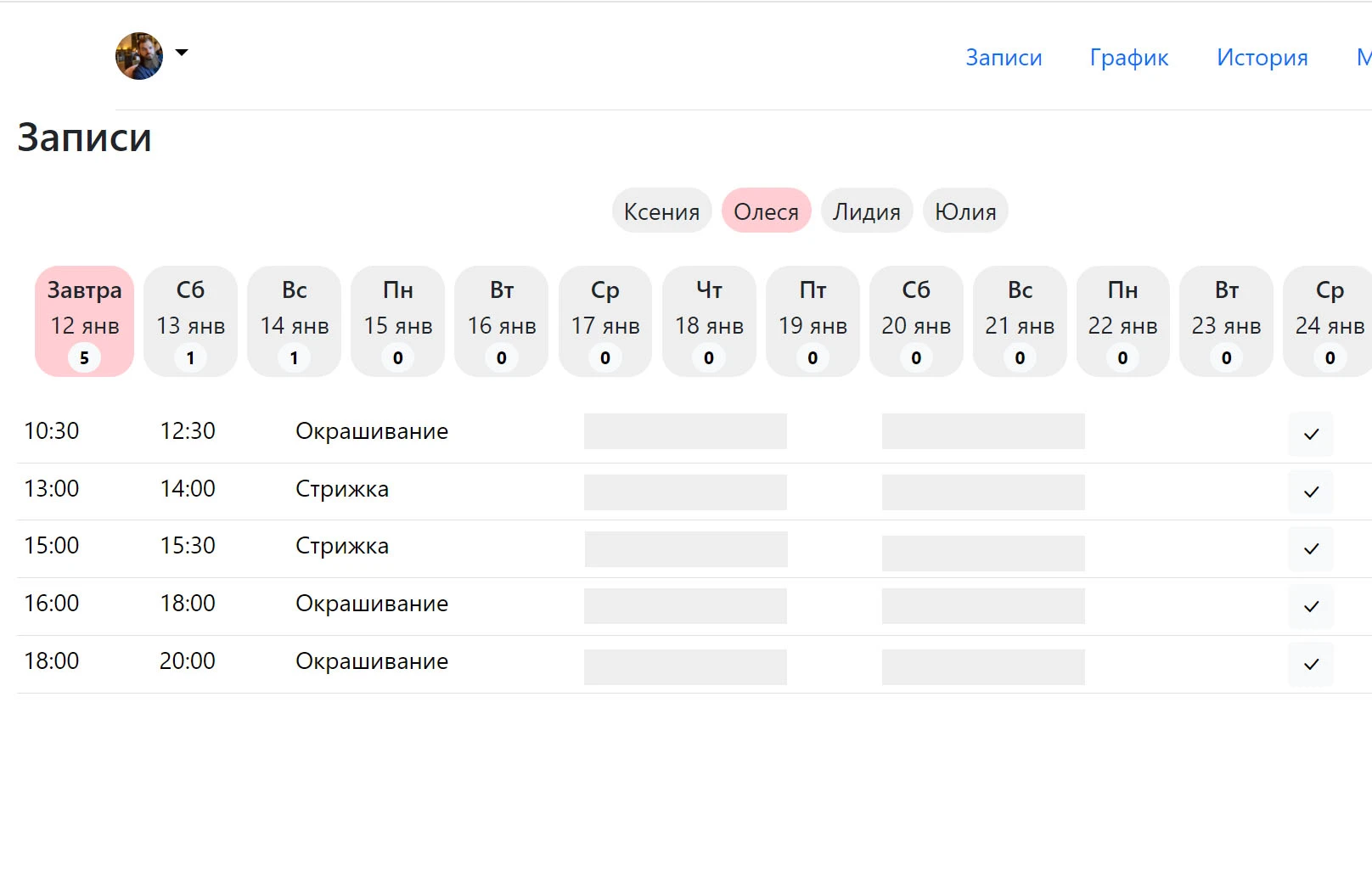Viewport: 1372px width, 871px height.
Task: Click checkmark for 15:00 Стрижка appointment
Action: [1311, 548]
